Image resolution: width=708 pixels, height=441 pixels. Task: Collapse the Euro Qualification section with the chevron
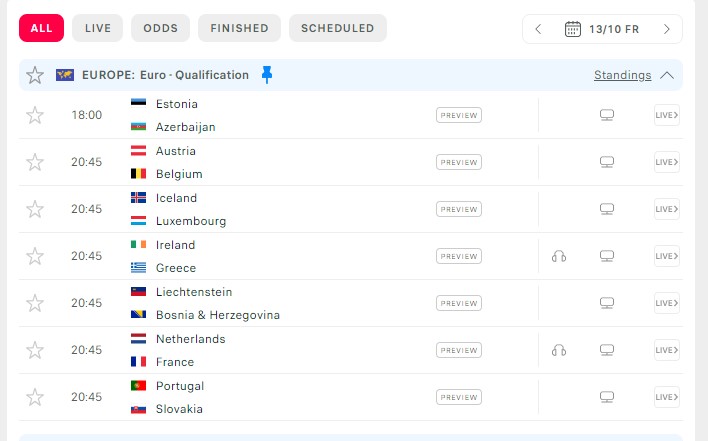[667, 75]
